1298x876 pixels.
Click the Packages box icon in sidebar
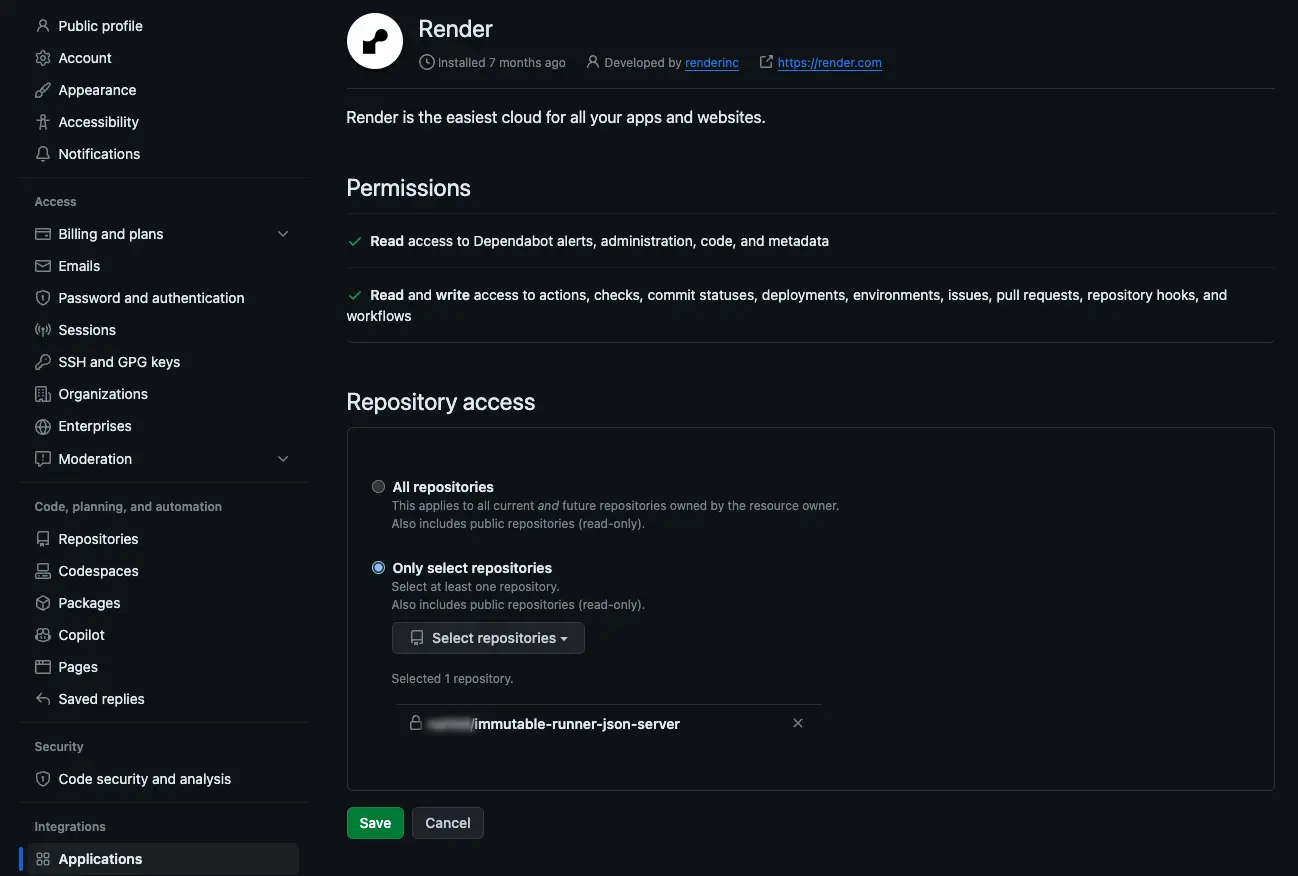point(42,602)
